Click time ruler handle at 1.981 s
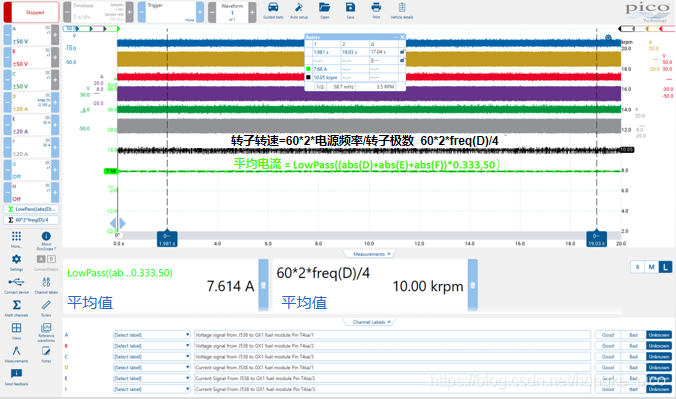676x399 pixels. point(167,239)
